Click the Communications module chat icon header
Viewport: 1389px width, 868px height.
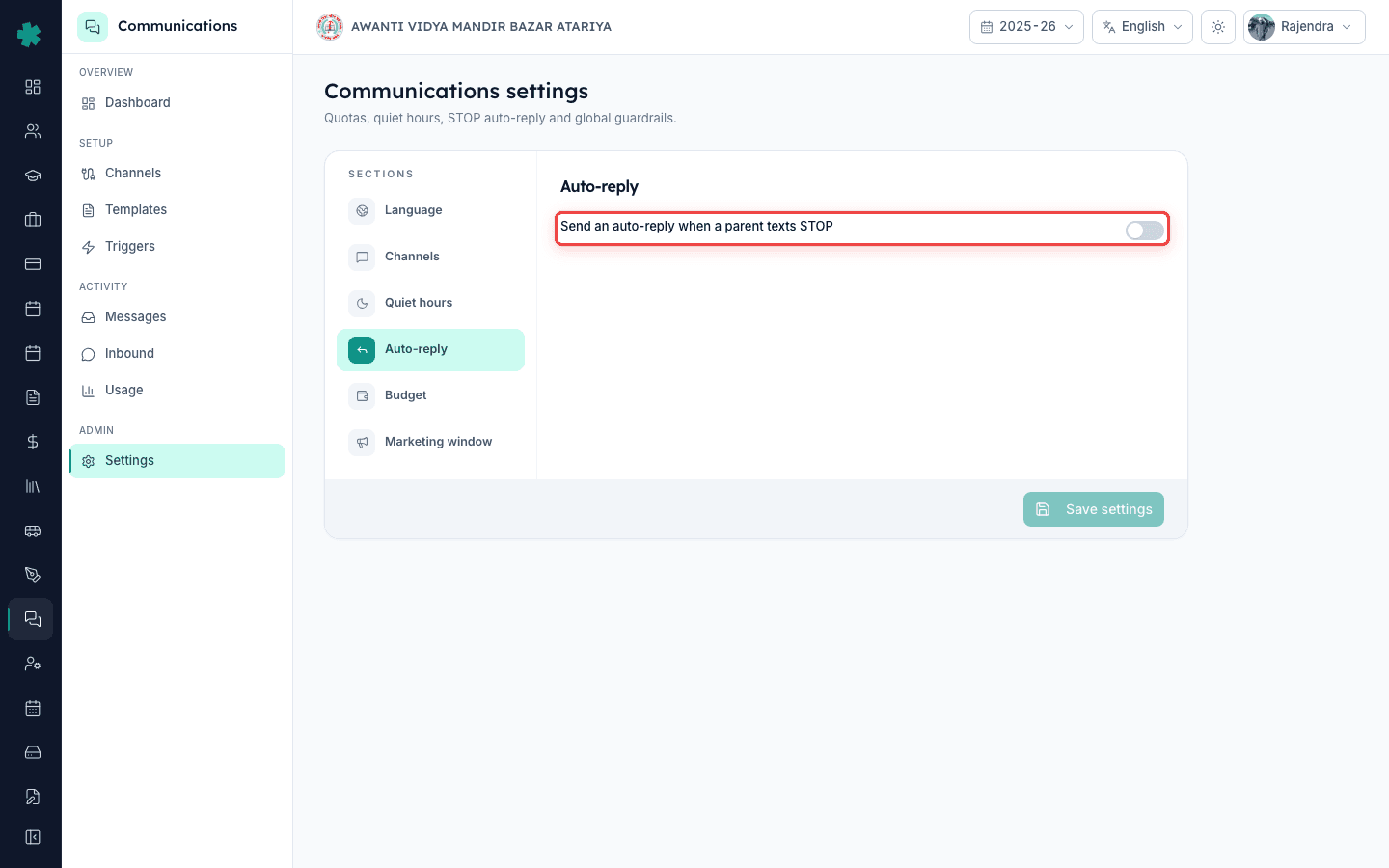click(93, 27)
